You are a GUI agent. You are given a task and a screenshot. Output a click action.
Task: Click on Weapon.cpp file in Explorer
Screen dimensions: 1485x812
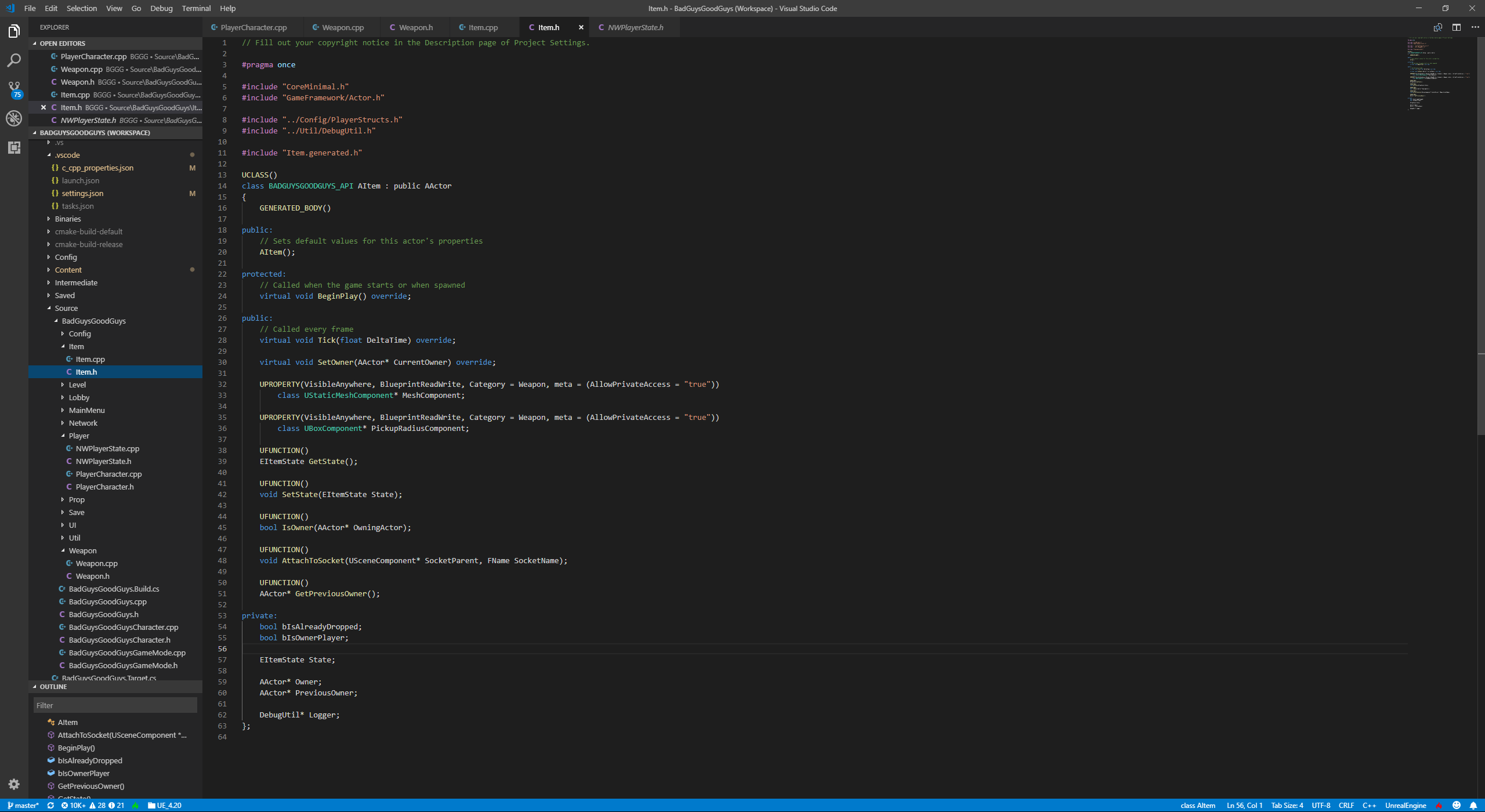97,563
